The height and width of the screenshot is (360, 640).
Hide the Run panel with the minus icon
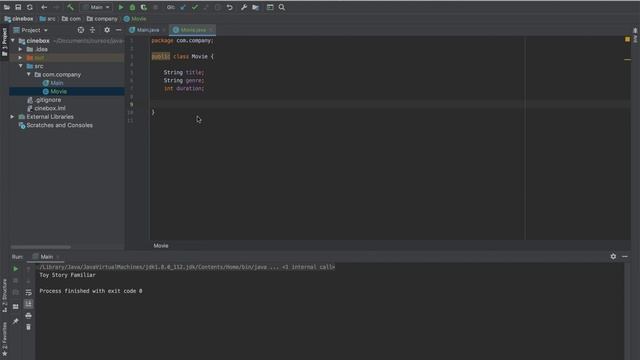pyautogui.click(x=625, y=256)
